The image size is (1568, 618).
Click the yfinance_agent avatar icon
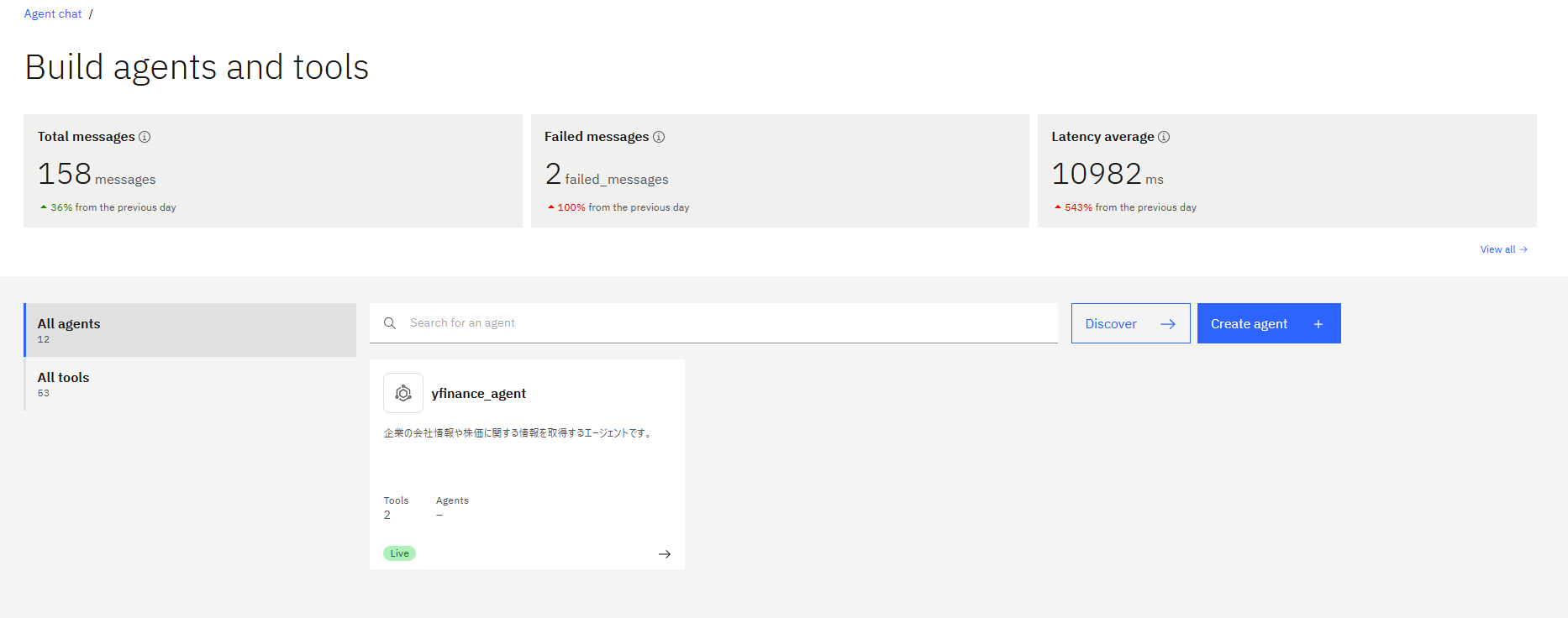click(403, 393)
